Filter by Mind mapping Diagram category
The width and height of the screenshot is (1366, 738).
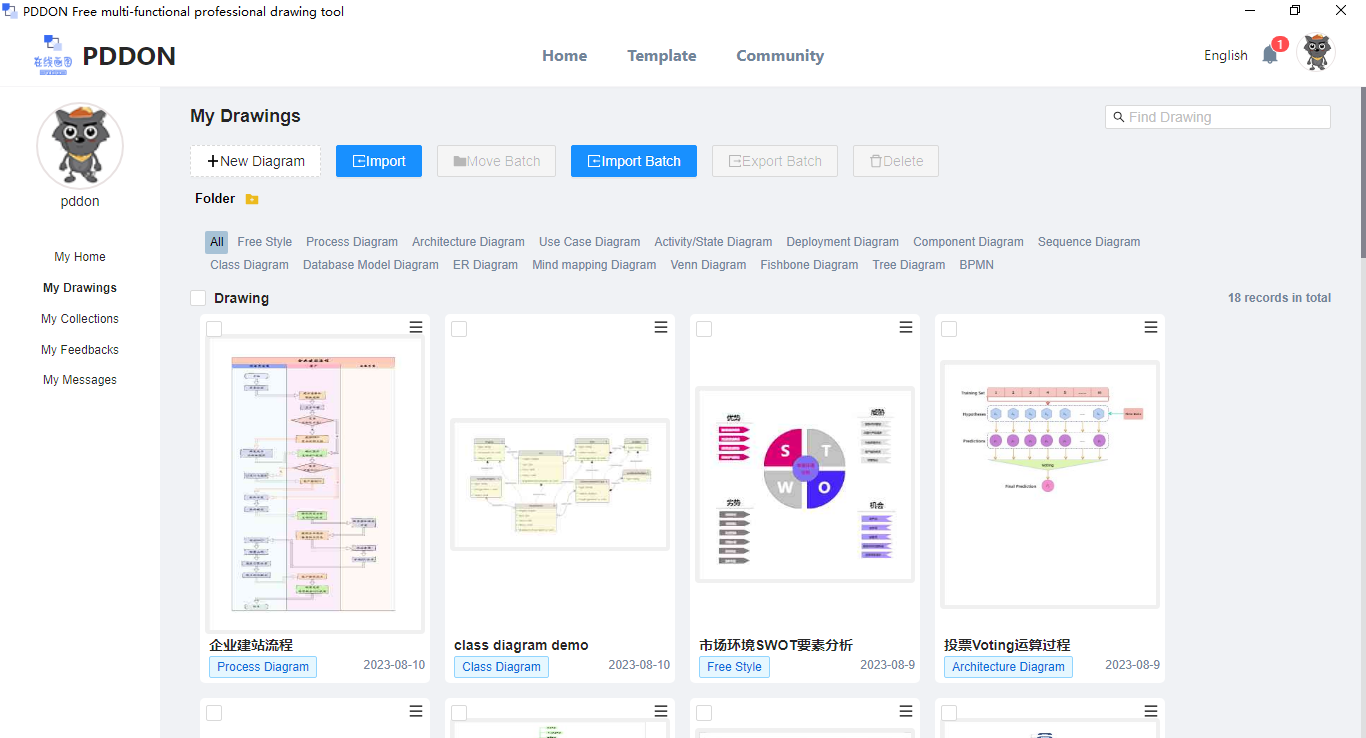(594, 265)
